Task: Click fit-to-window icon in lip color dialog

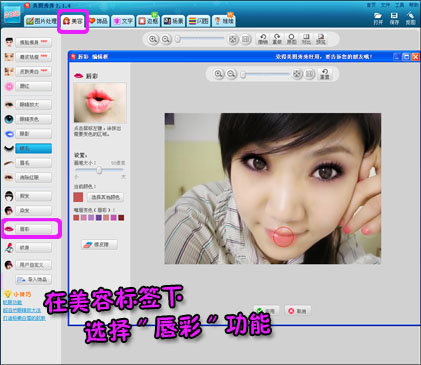Action: pos(297,74)
